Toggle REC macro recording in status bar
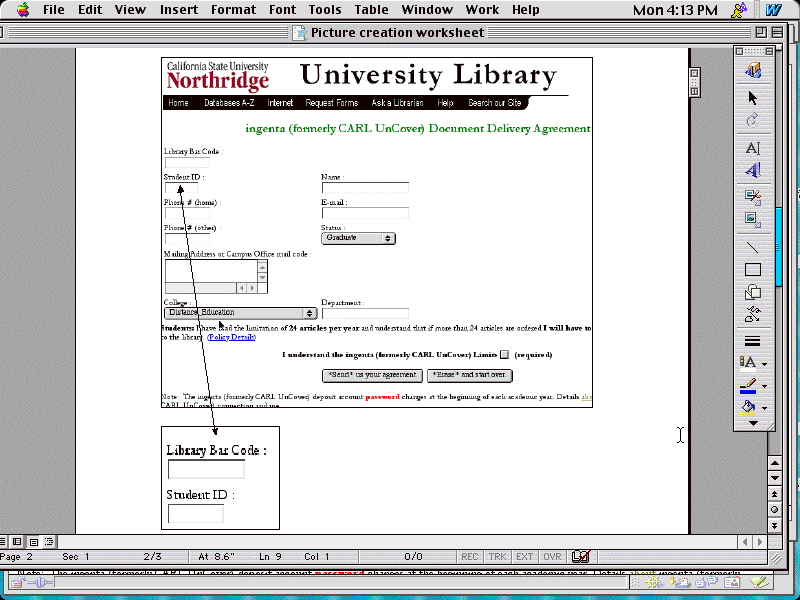 tap(469, 557)
